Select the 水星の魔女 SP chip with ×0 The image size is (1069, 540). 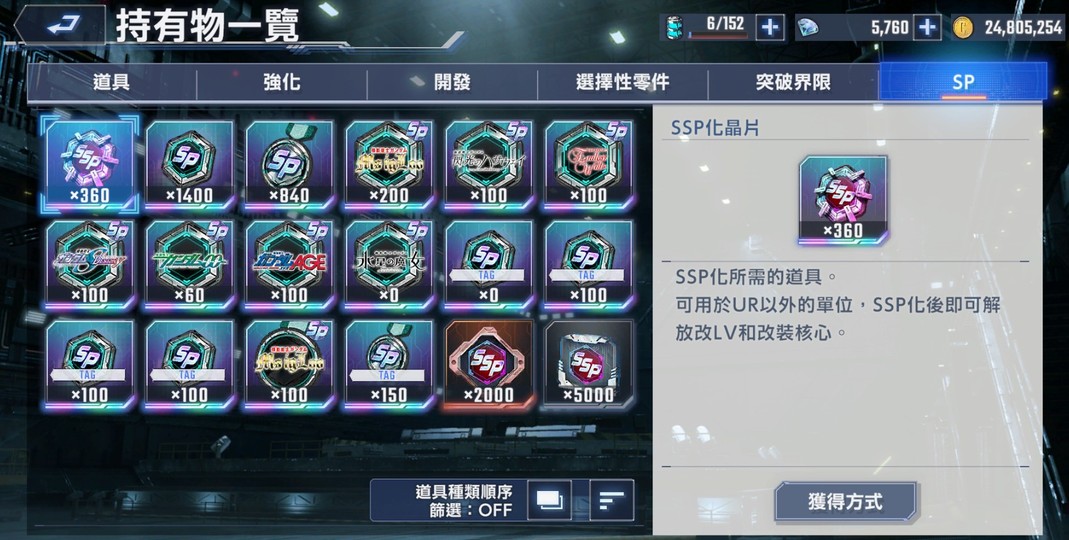[389, 265]
